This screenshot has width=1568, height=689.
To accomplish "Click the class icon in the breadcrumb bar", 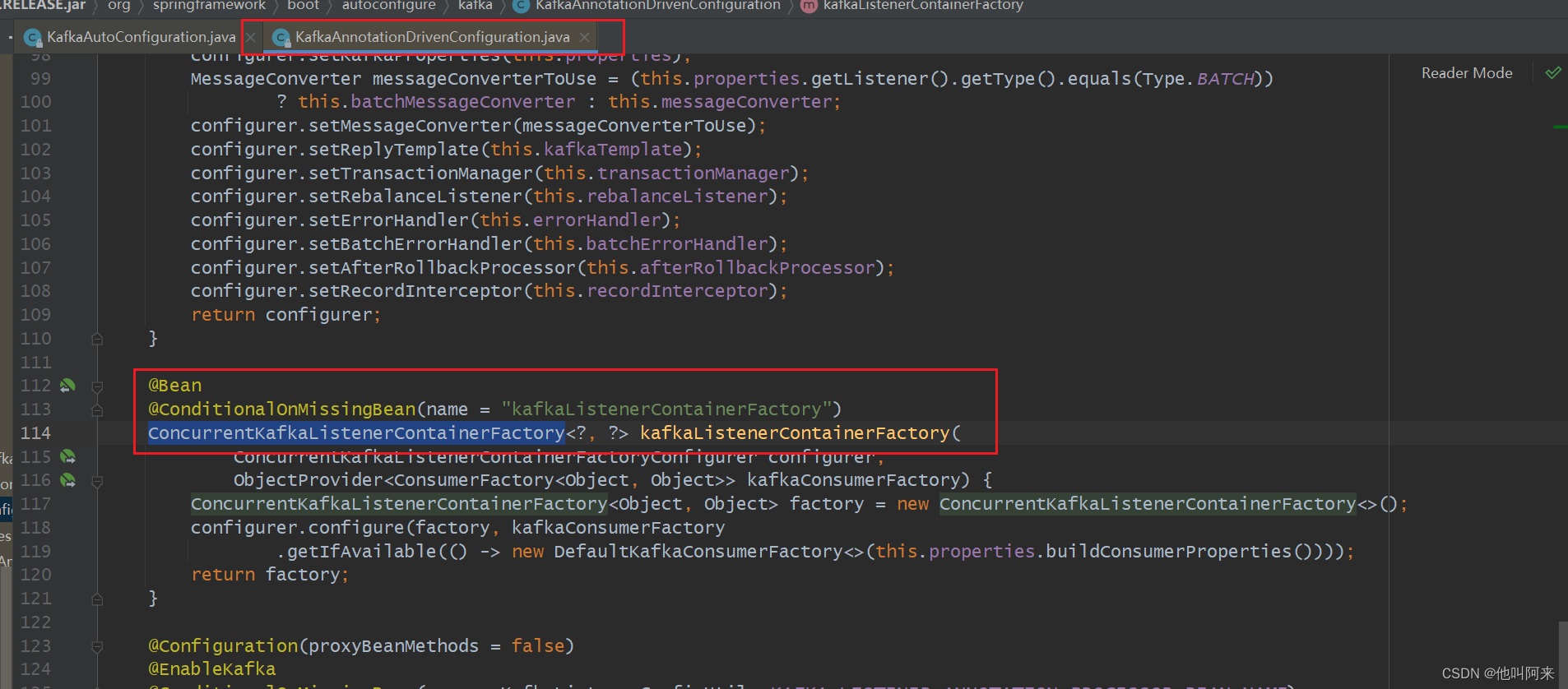I will tap(521, 6).
